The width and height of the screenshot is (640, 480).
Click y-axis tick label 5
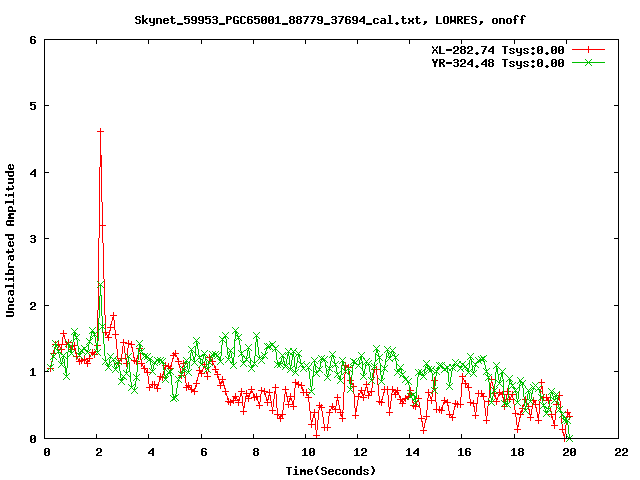tap(33, 106)
